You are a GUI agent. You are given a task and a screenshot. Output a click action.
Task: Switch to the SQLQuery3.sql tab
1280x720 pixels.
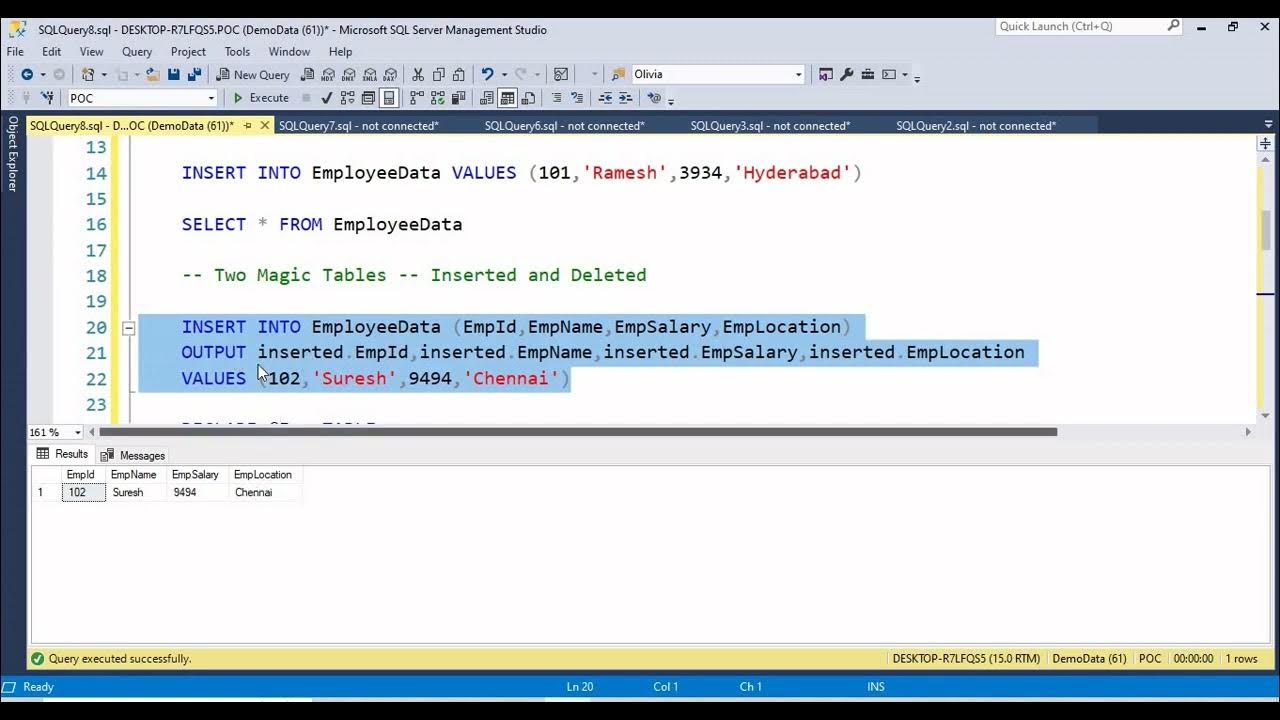[x=770, y=125]
